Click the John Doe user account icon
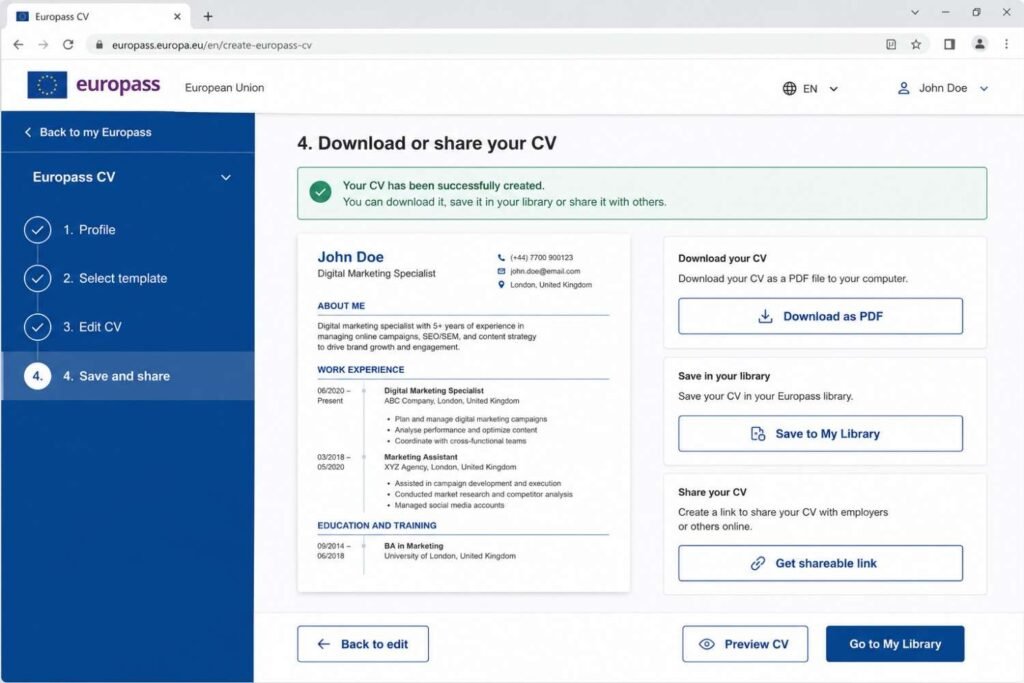Screen dimensions: 1024x683 [x=903, y=88]
